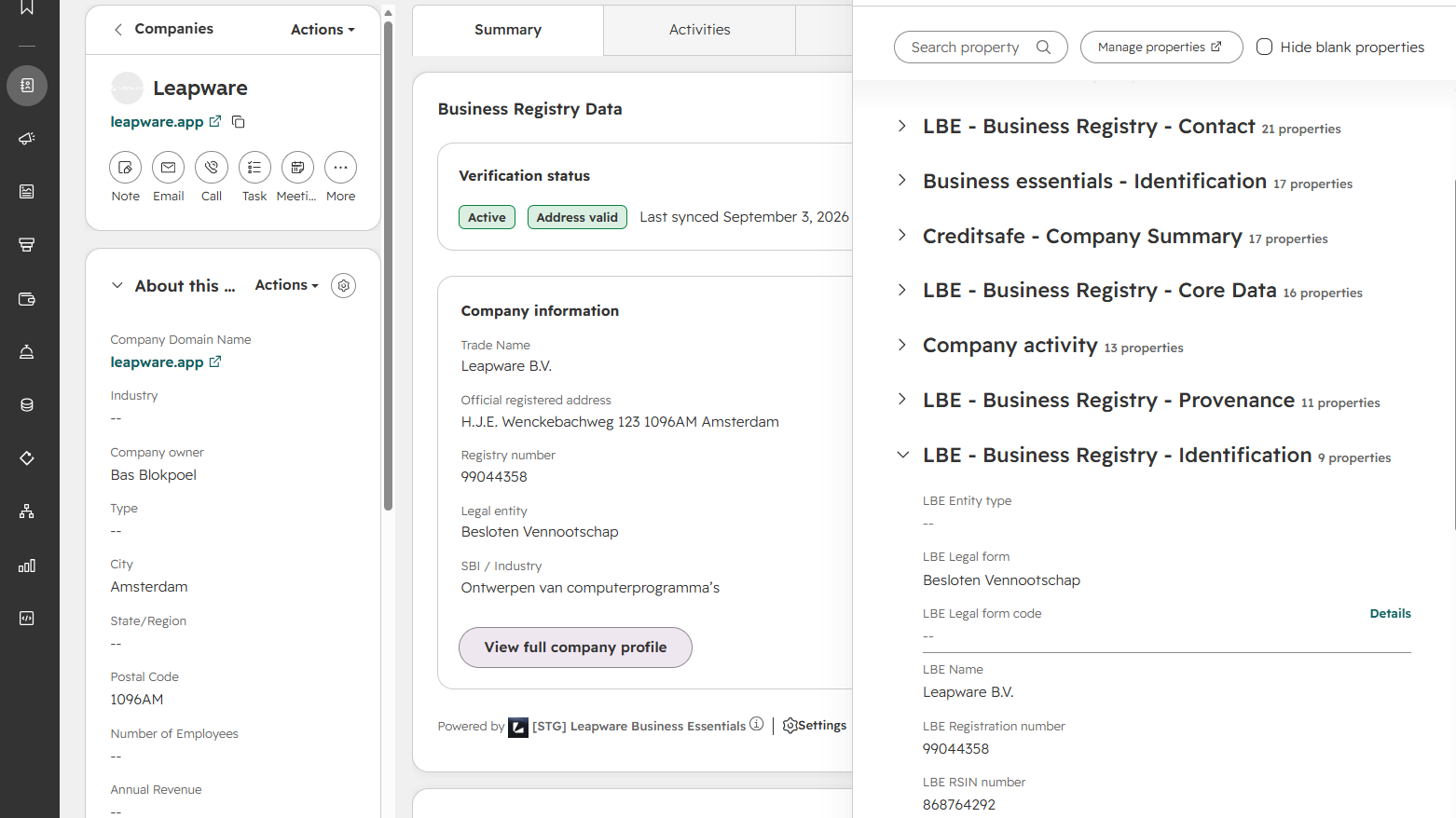
Task: Open Bookmarks in the left sidebar
Action: pos(27,7)
